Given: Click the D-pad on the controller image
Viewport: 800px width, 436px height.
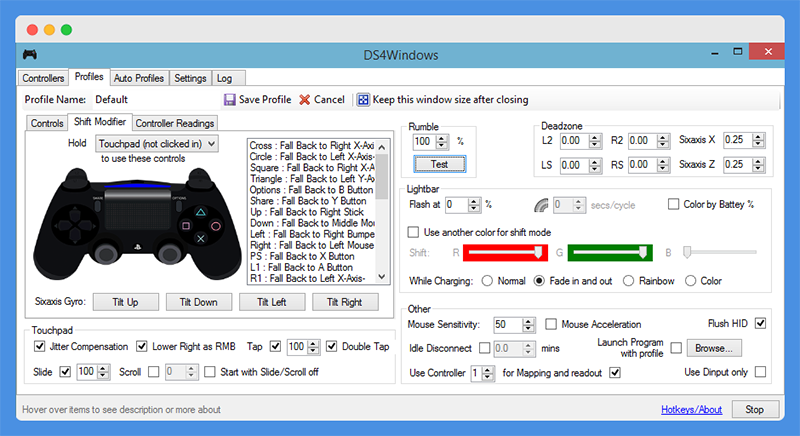Looking at the screenshot, I should point(75,224).
